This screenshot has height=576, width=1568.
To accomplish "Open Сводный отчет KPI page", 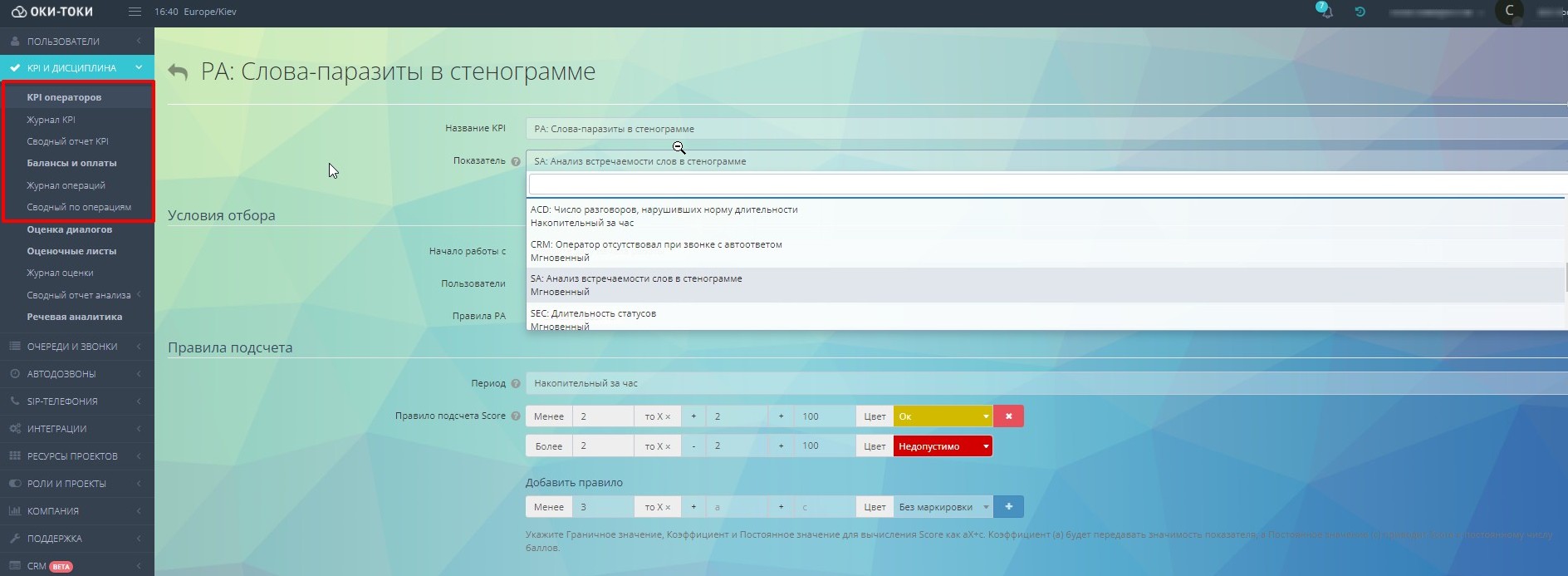I will pos(67,141).
